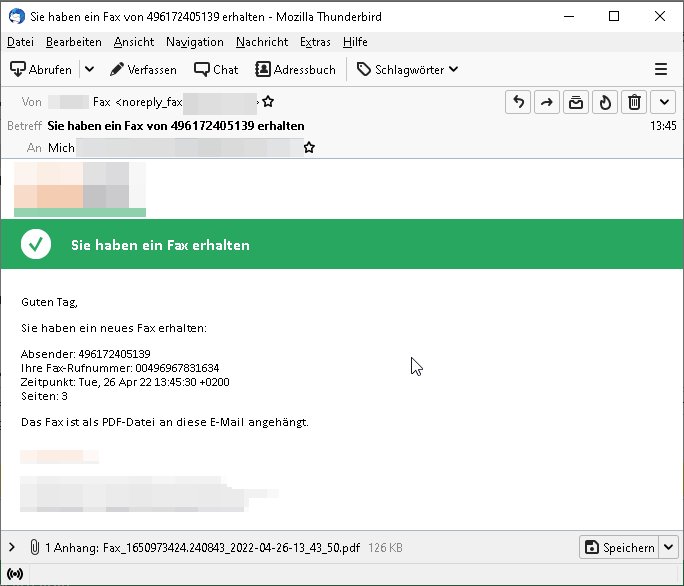
Task: Expand the Abrufen dropdown arrow
Action: [x=89, y=69]
